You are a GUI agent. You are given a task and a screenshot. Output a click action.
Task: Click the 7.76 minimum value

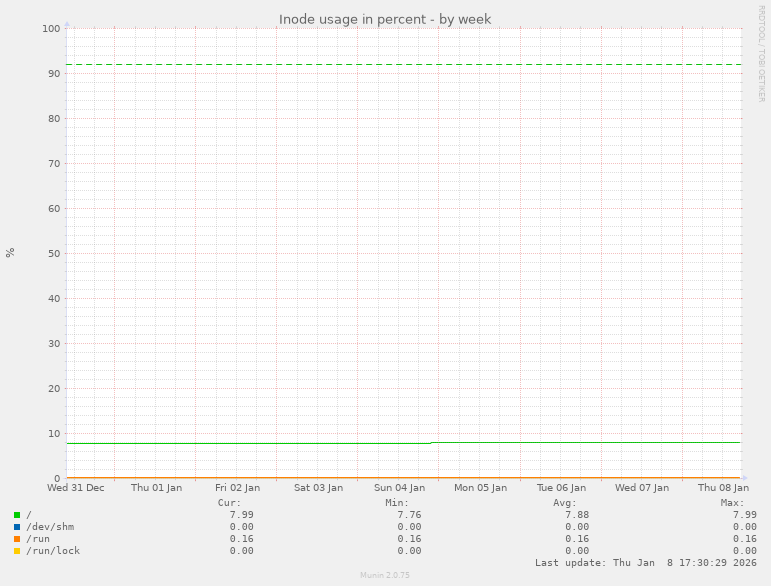click(409, 515)
